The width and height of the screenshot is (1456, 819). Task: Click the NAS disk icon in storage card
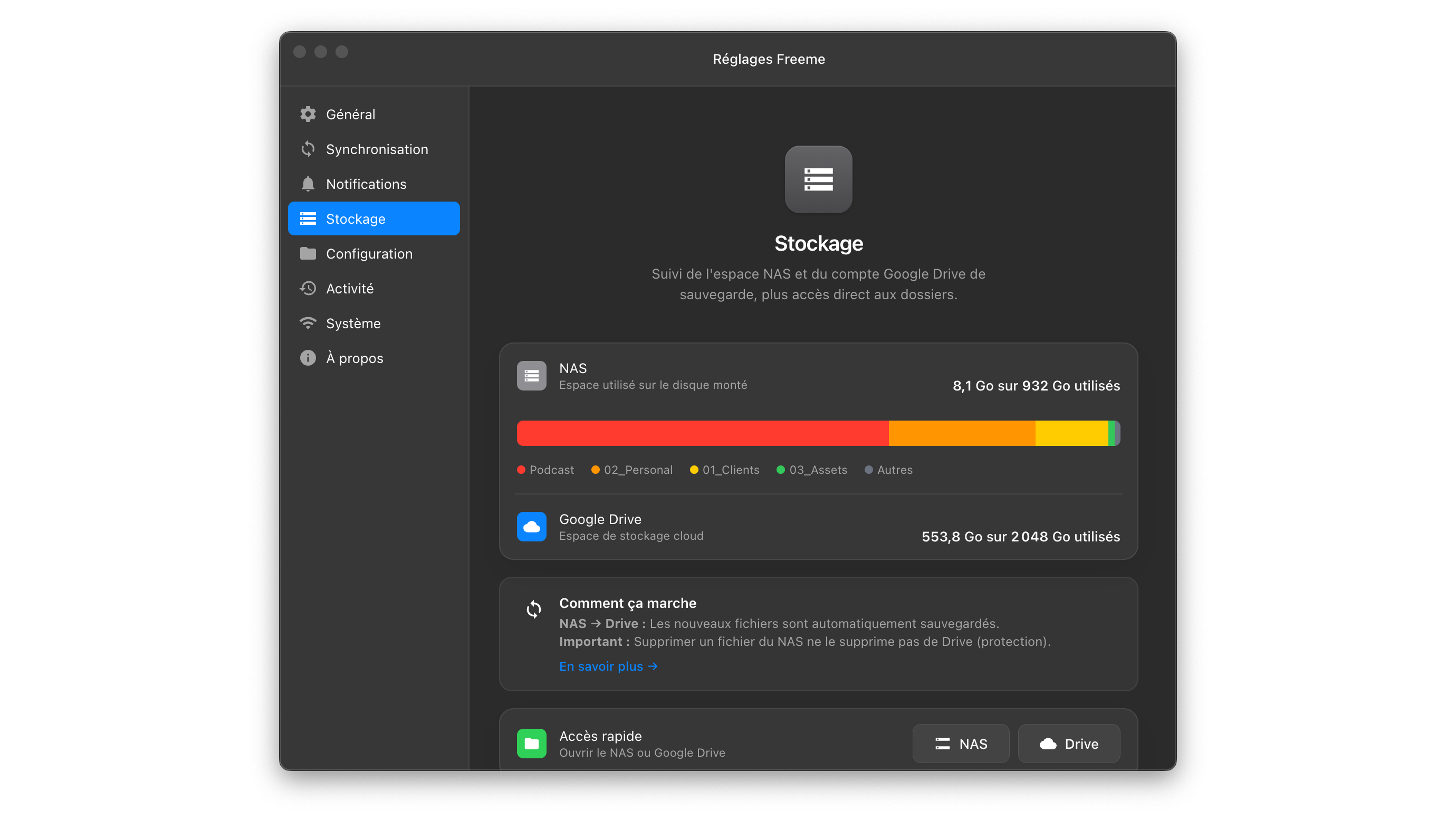pyautogui.click(x=531, y=376)
